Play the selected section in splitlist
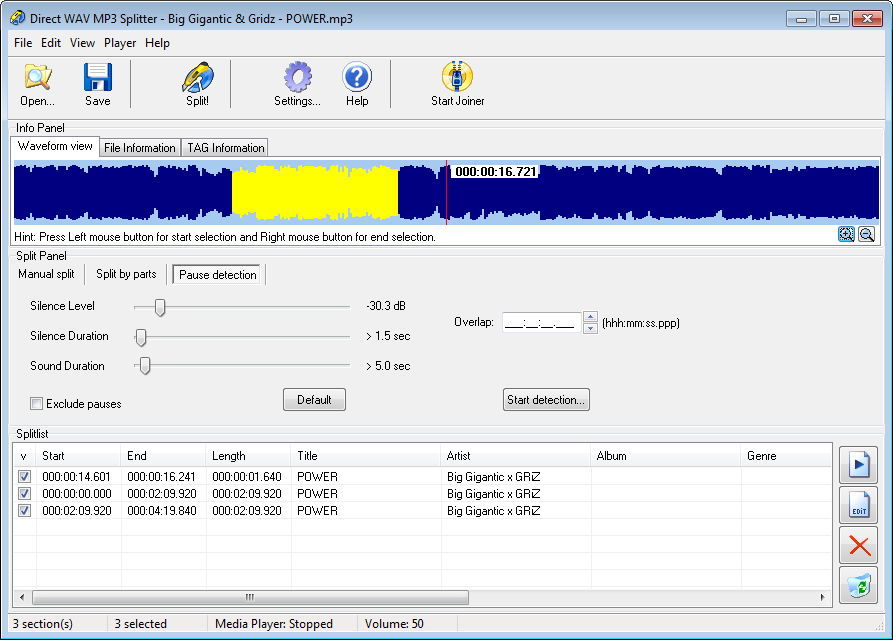Image resolution: width=893 pixels, height=640 pixels. 859,465
